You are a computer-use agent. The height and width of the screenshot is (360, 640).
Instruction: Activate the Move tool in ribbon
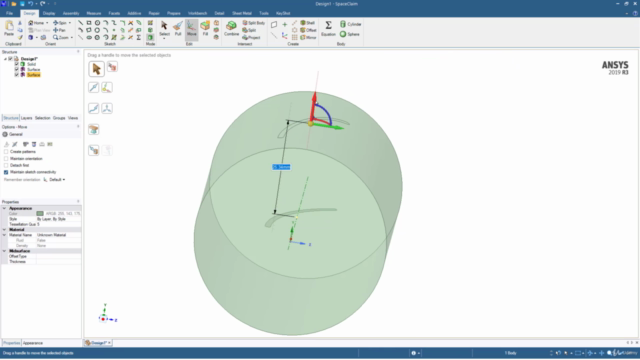(191, 29)
